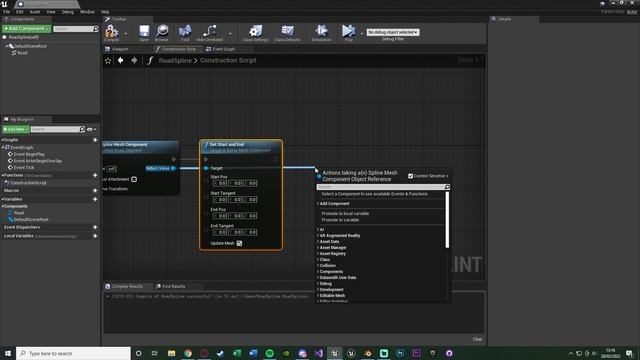Open the Unreal Editor taskbar icon

(335, 353)
